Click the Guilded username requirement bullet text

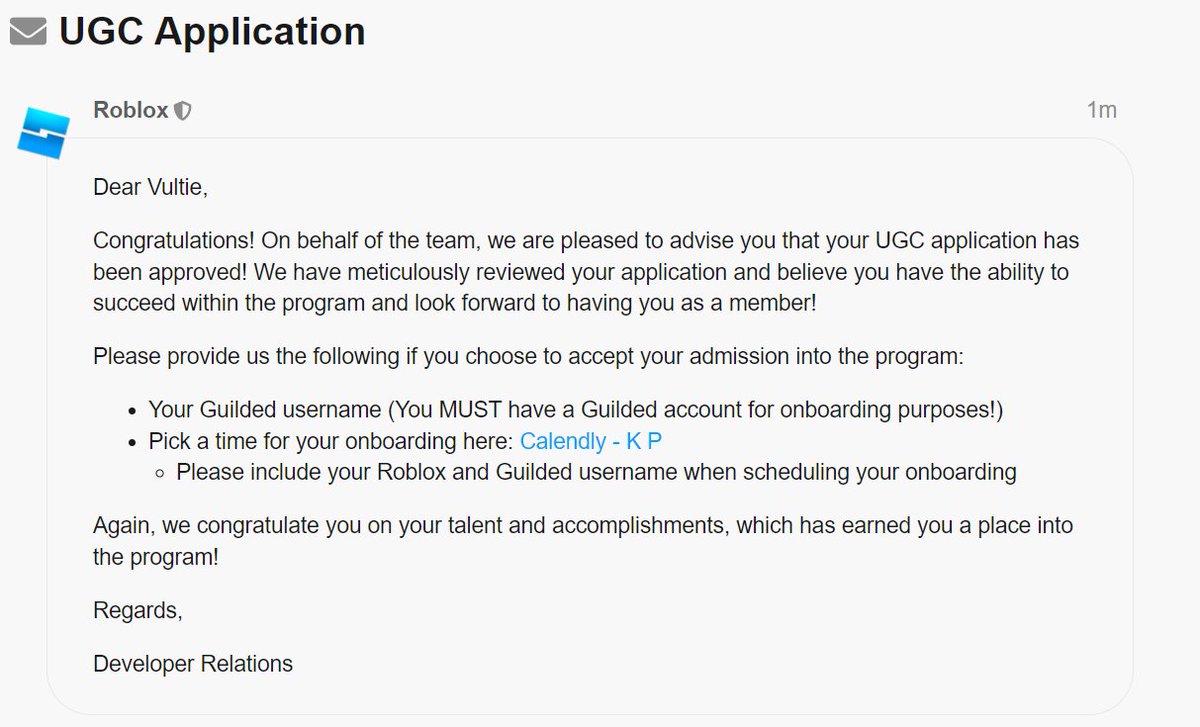pos(576,410)
